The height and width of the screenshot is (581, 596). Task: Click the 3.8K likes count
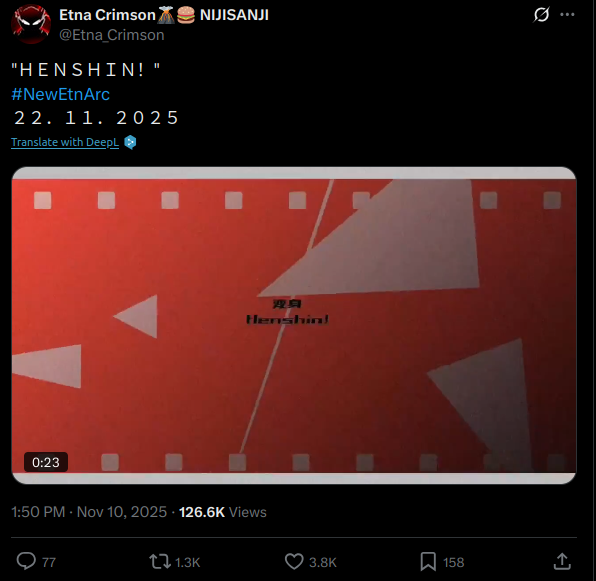pos(323,562)
